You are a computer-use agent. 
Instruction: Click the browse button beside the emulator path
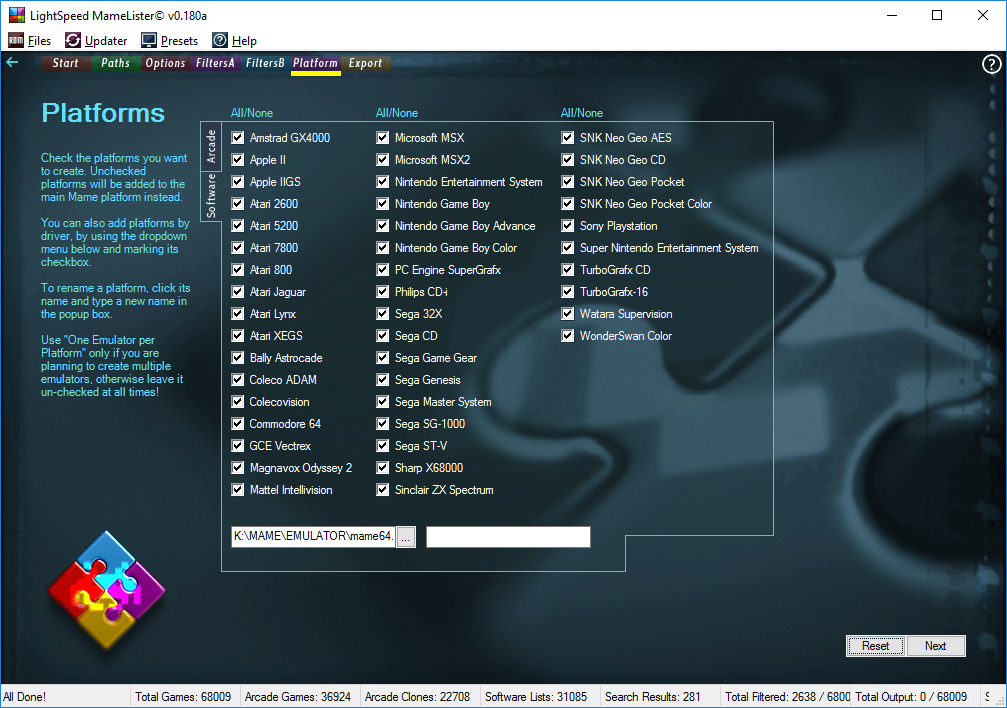[406, 537]
